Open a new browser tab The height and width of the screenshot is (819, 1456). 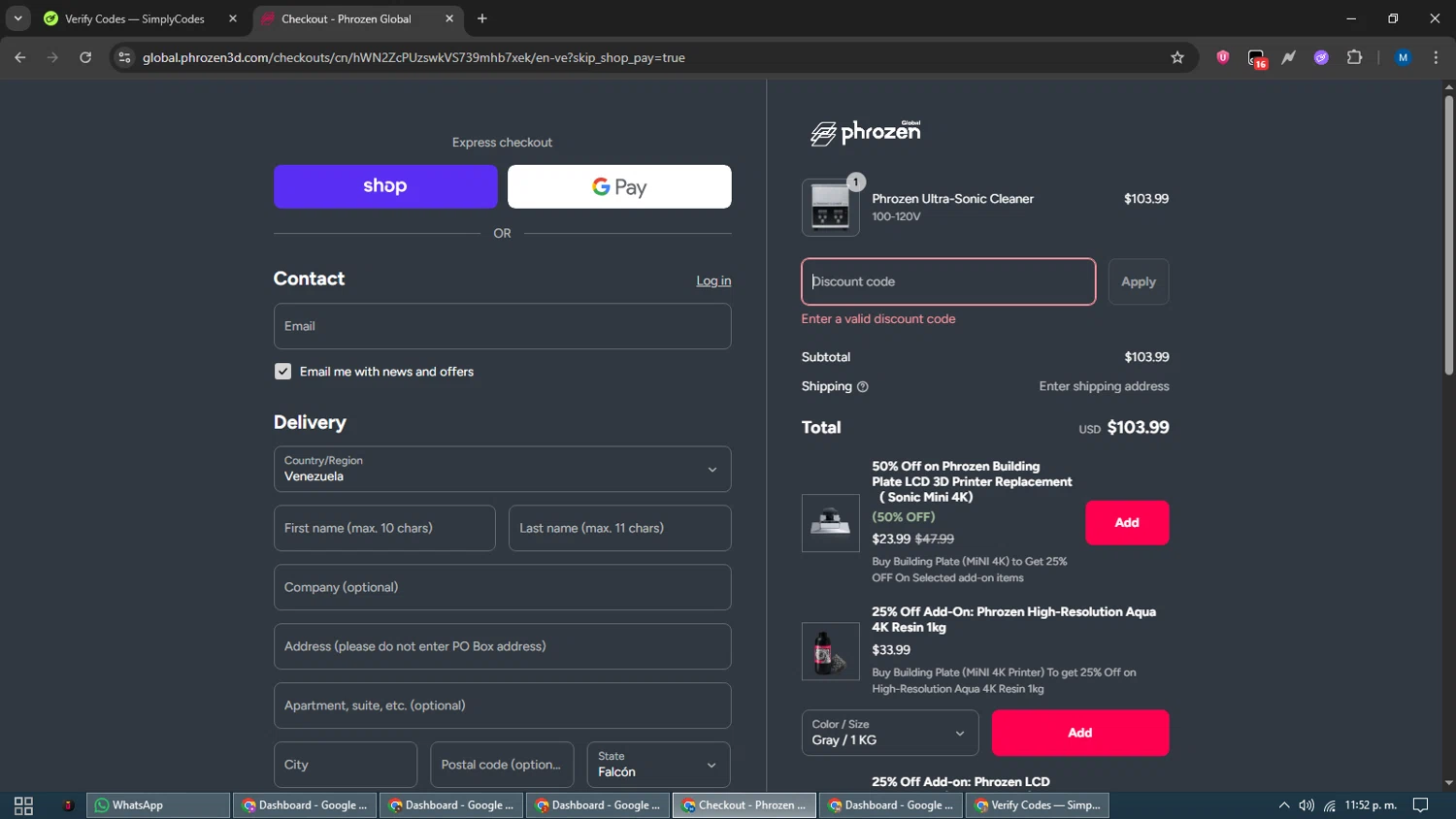482,18
